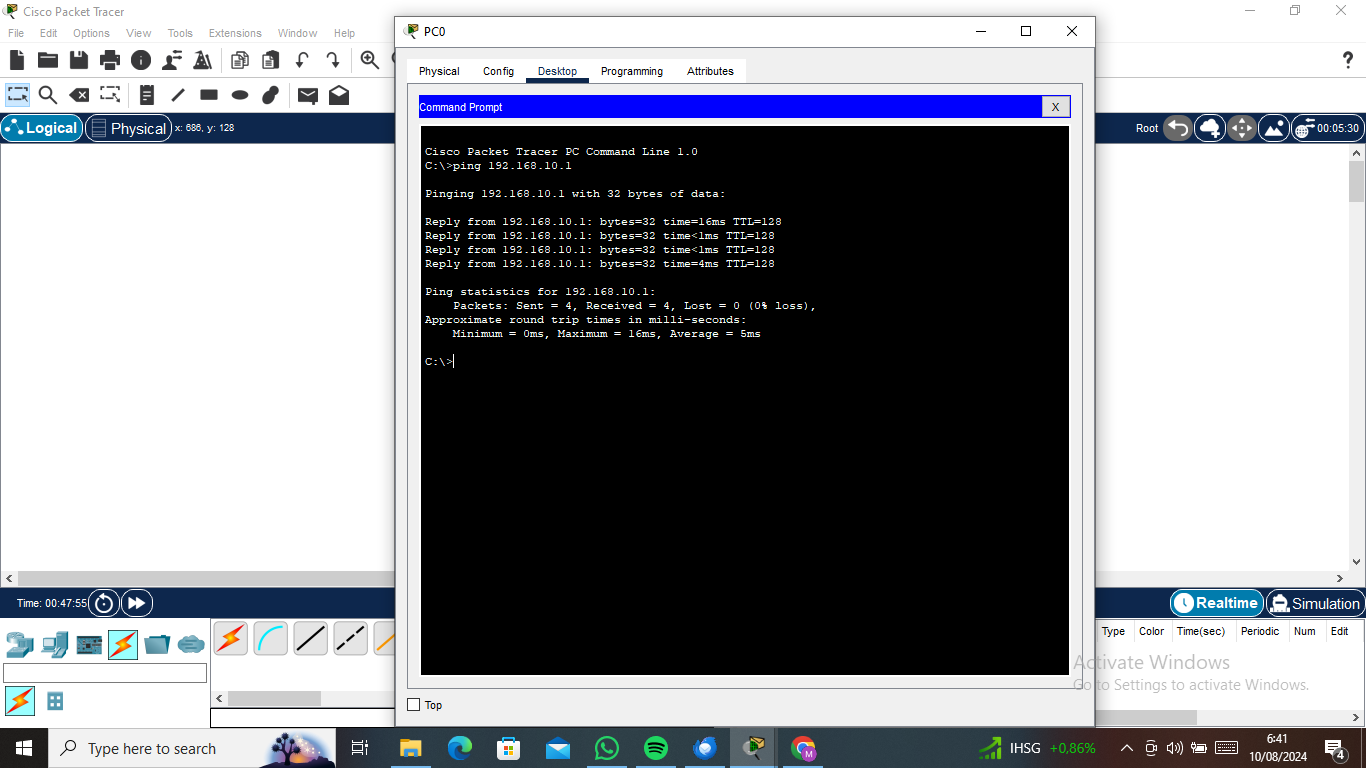
Task: Open the Tools menu
Action: pos(180,33)
